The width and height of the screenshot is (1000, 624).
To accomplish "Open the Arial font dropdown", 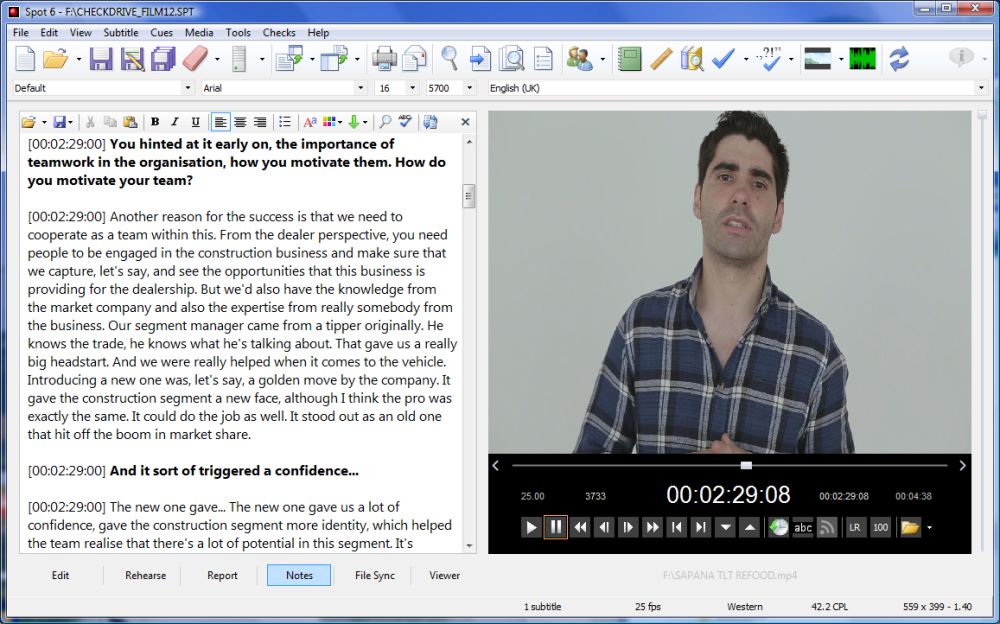I will coord(360,88).
